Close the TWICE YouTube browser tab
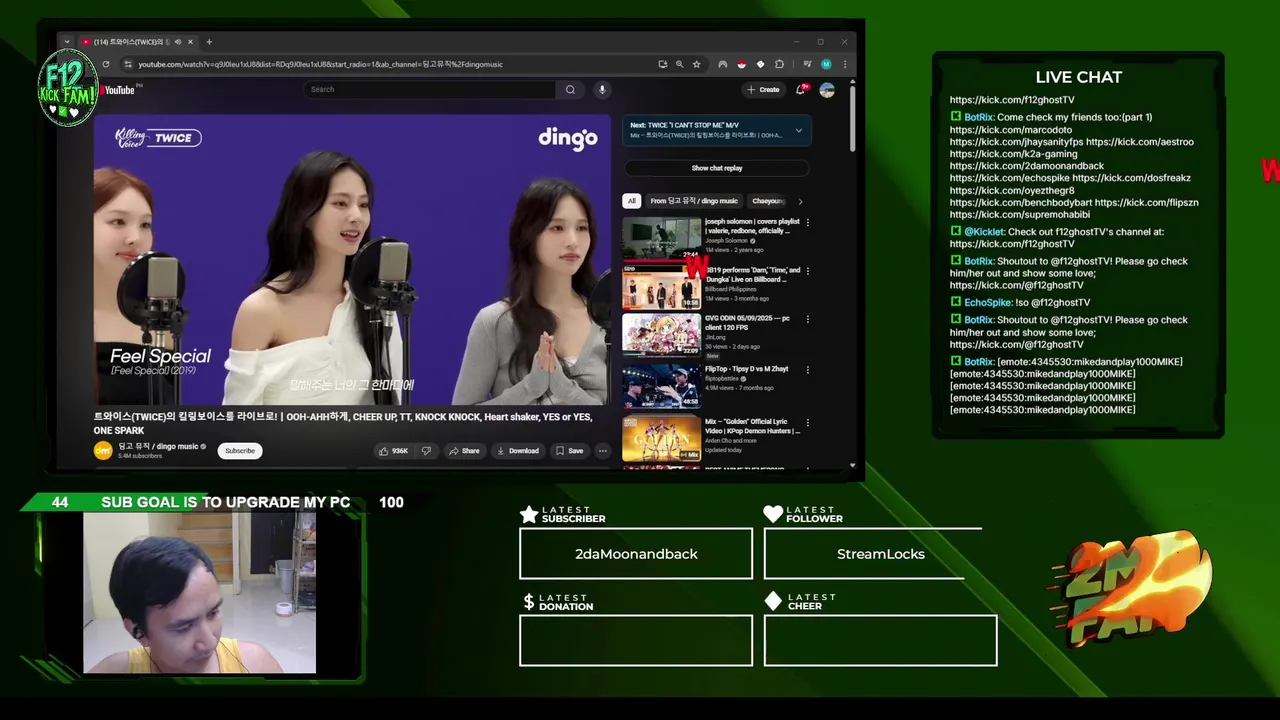 (190, 42)
